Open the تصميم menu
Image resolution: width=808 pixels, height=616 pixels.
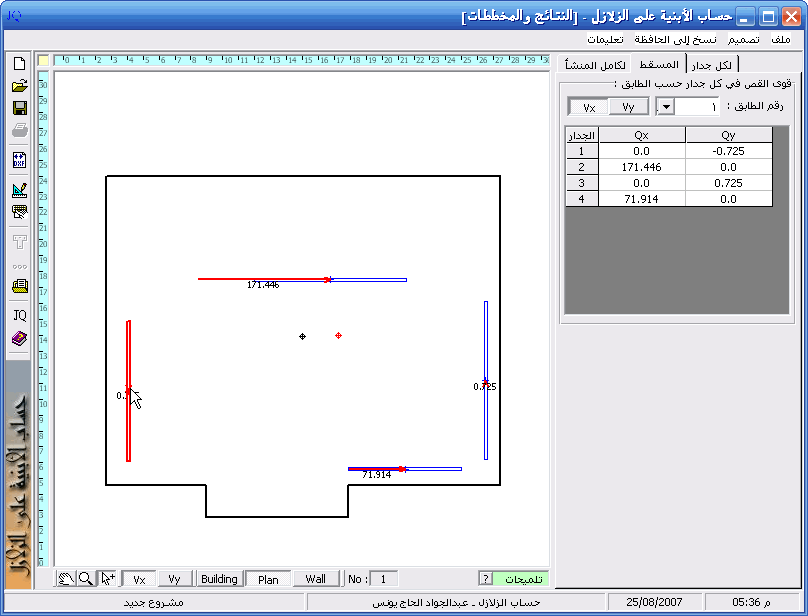click(x=742, y=39)
